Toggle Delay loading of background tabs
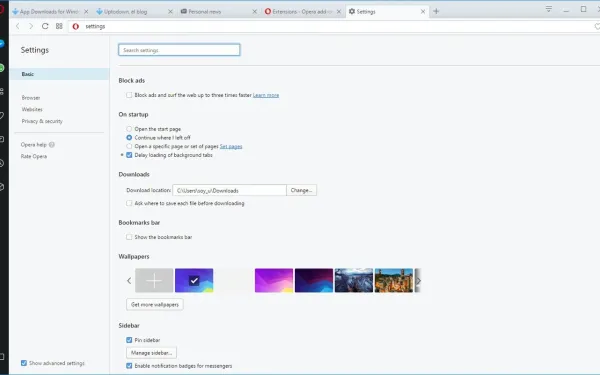Image resolution: width=600 pixels, height=375 pixels. point(129,155)
